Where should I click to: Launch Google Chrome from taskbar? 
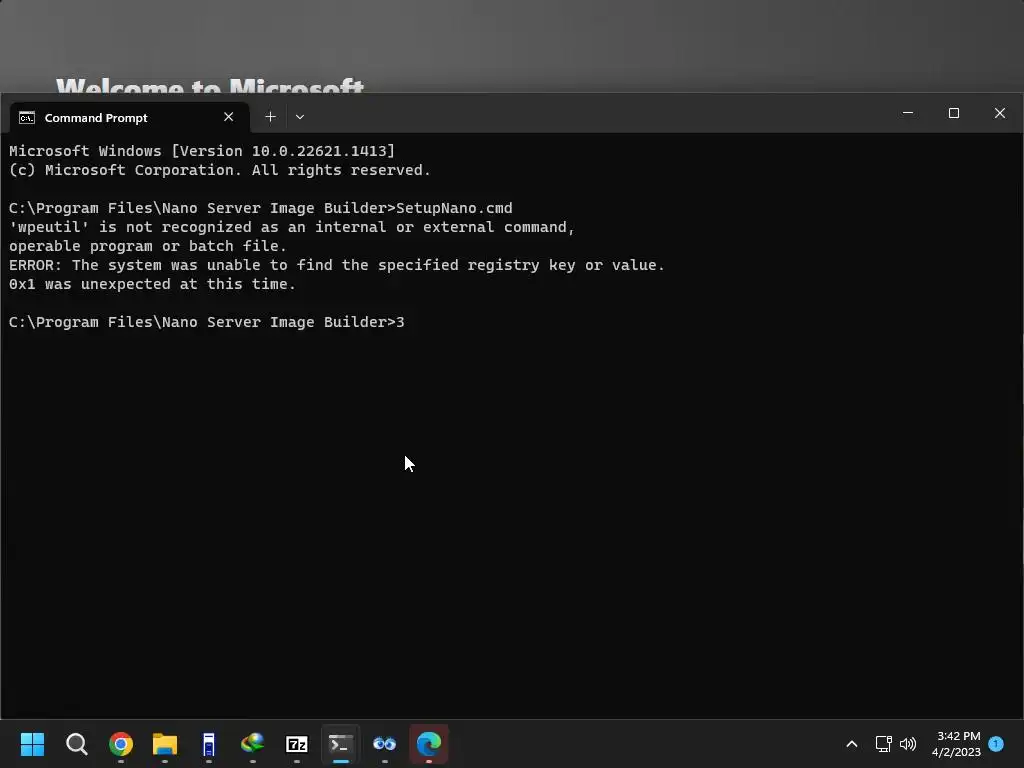coord(121,744)
